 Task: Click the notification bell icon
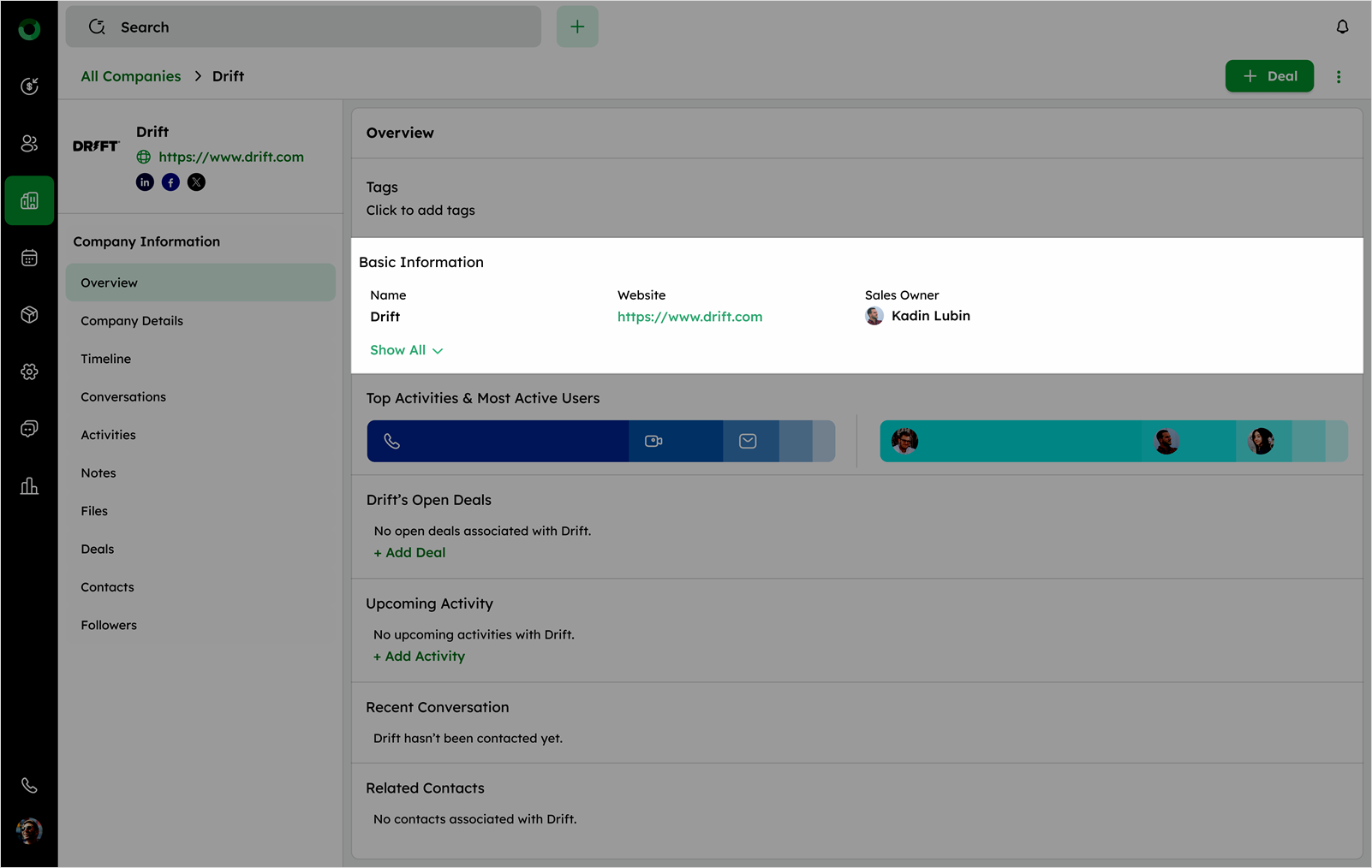tap(1342, 27)
